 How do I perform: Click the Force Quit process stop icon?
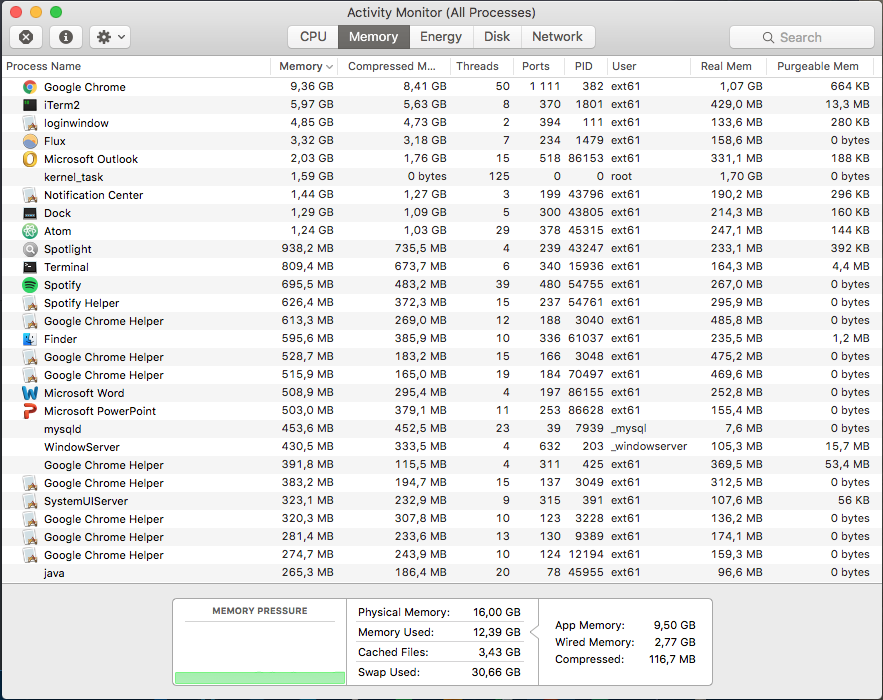[26, 37]
